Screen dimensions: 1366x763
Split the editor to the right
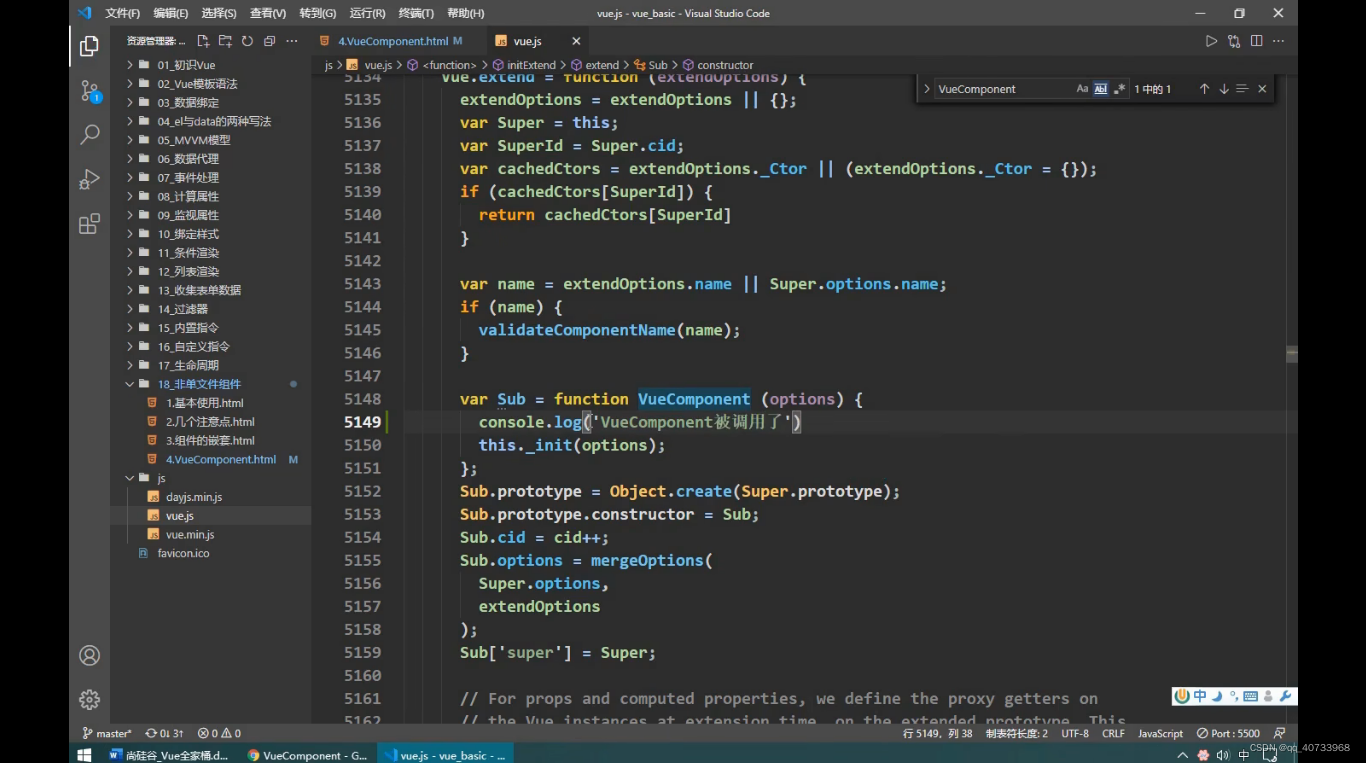point(1256,41)
